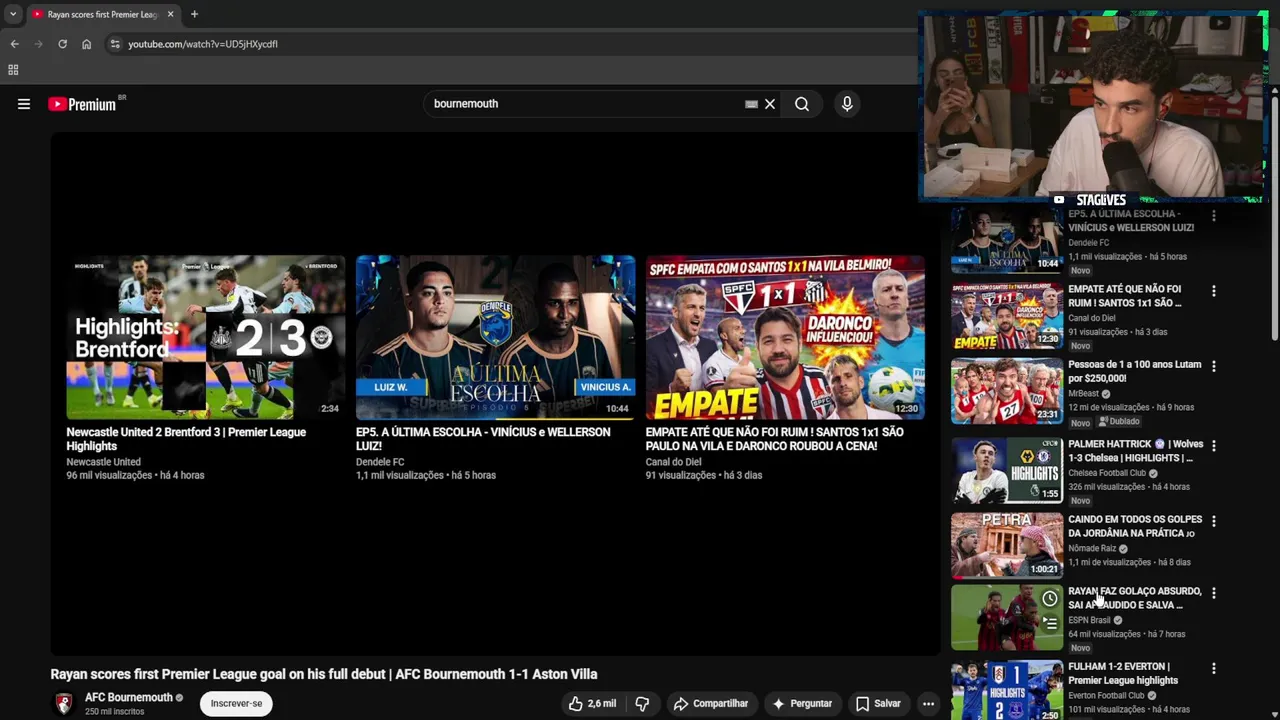Open AFC Bournemouth channel name link

tap(129, 697)
